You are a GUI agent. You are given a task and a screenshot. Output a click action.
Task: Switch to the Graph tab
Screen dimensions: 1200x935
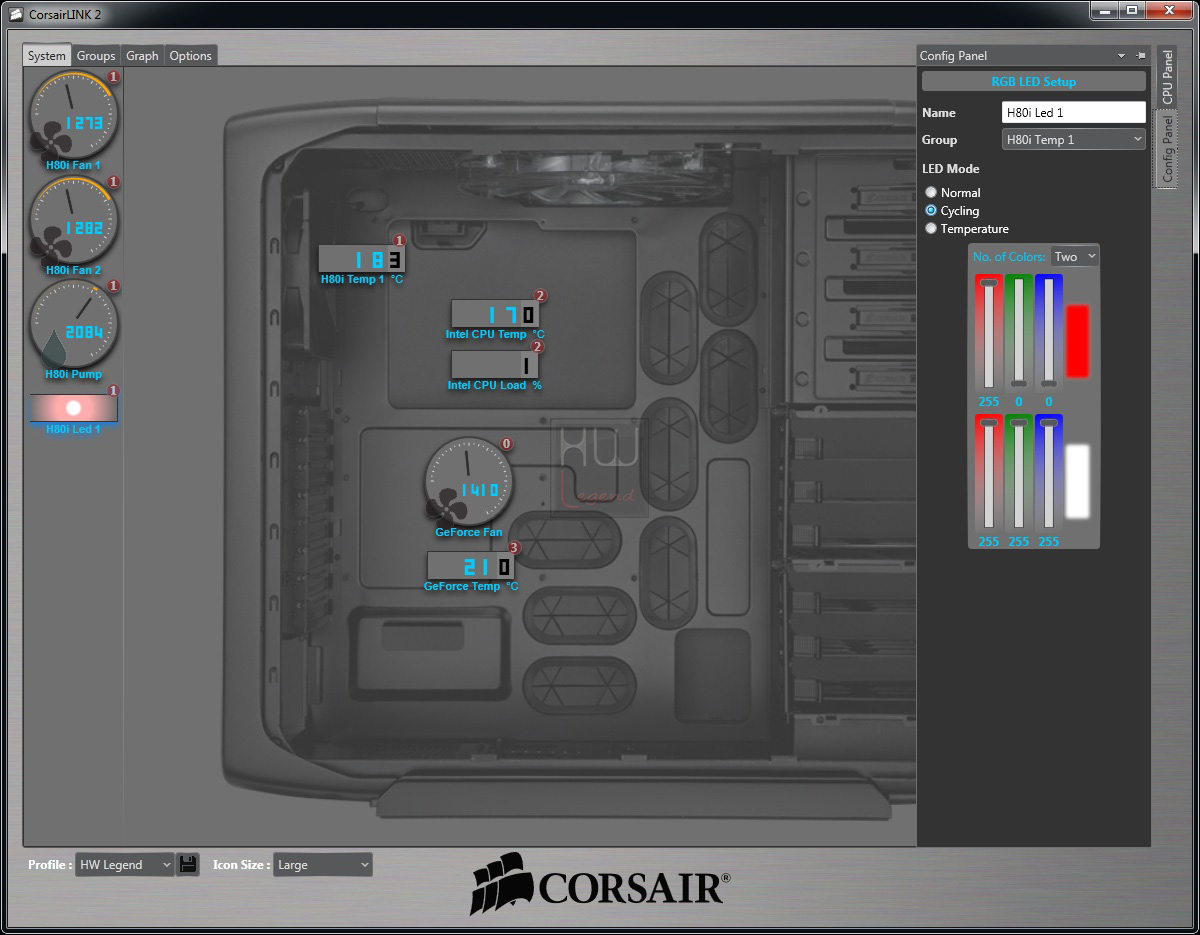142,56
